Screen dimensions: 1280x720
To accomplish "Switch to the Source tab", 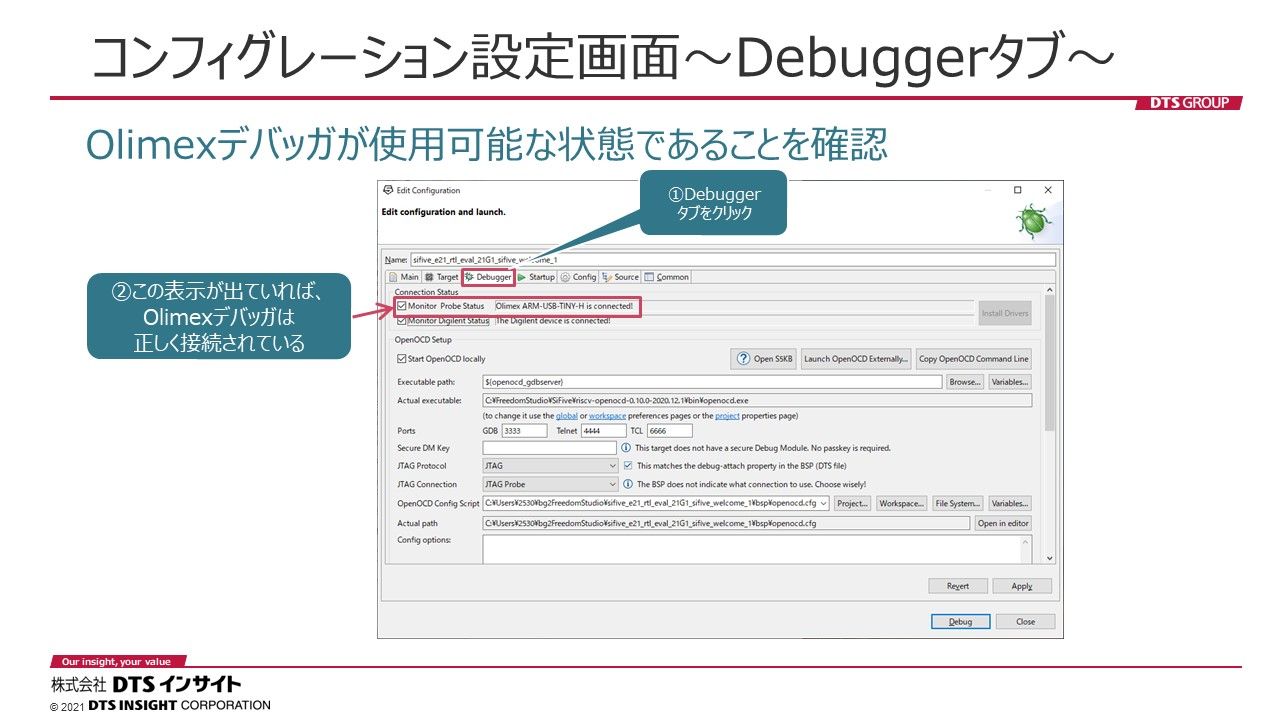I will [x=620, y=277].
